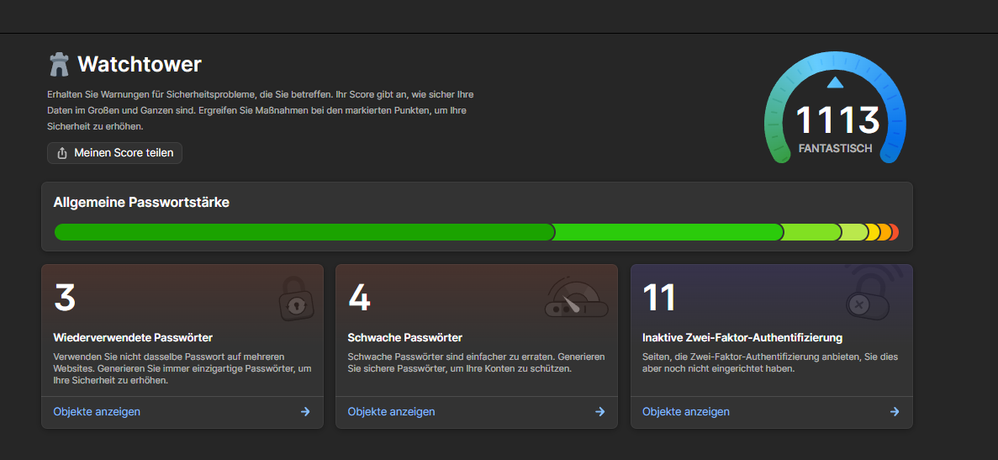998x460 pixels.
Task: Click the Watchtower tower icon
Action: (58, 65)
